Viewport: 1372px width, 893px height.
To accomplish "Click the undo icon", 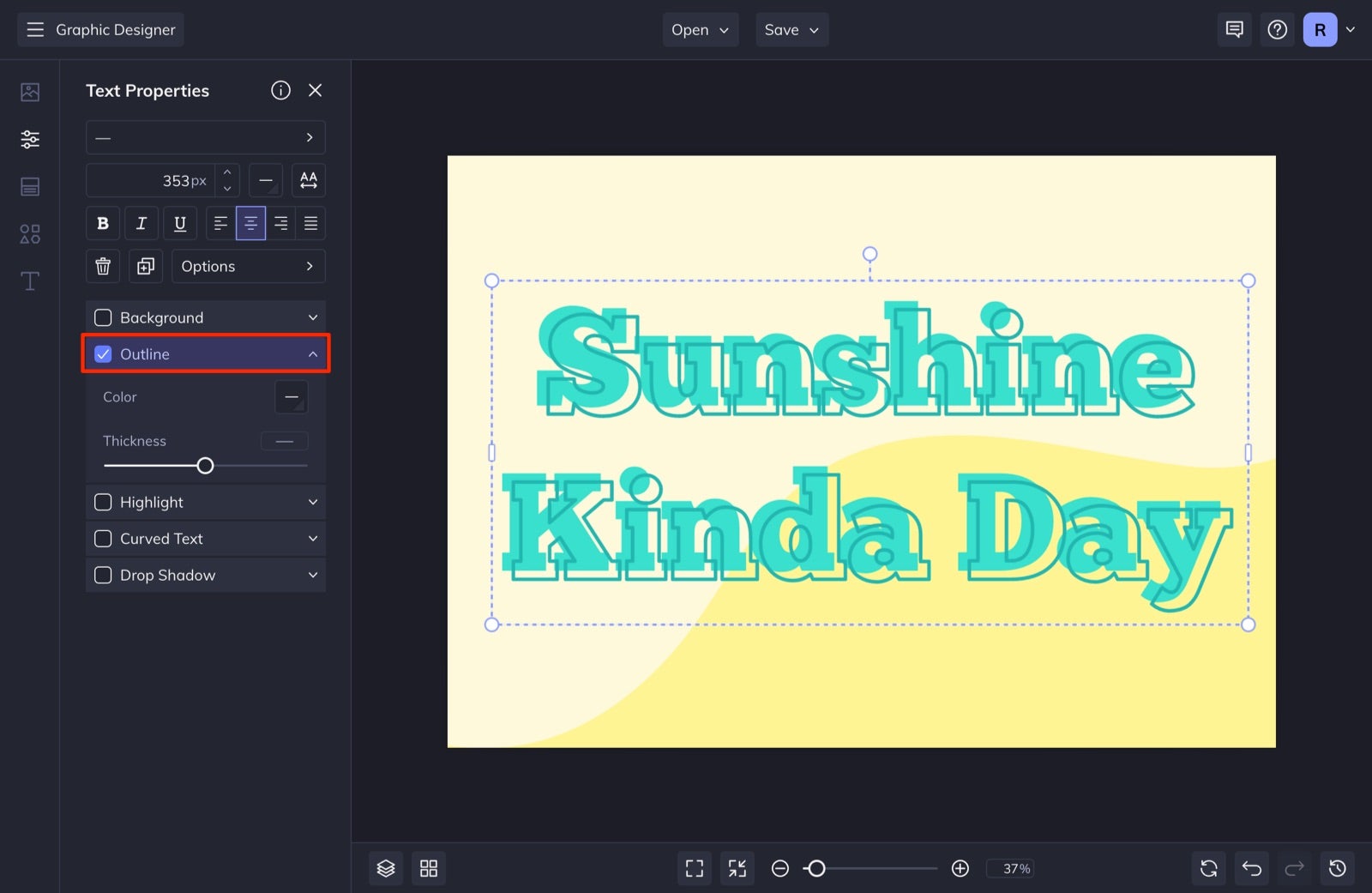I will (x=1251, y=868).
